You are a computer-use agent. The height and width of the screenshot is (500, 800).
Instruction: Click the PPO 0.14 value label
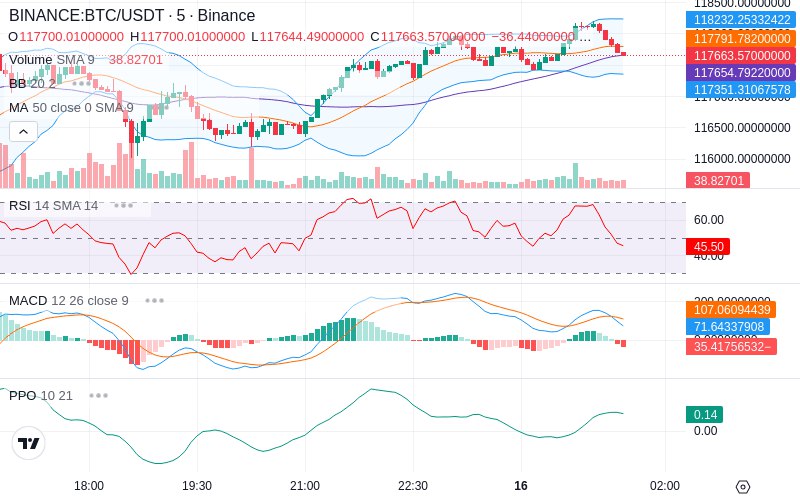[705, 414]
